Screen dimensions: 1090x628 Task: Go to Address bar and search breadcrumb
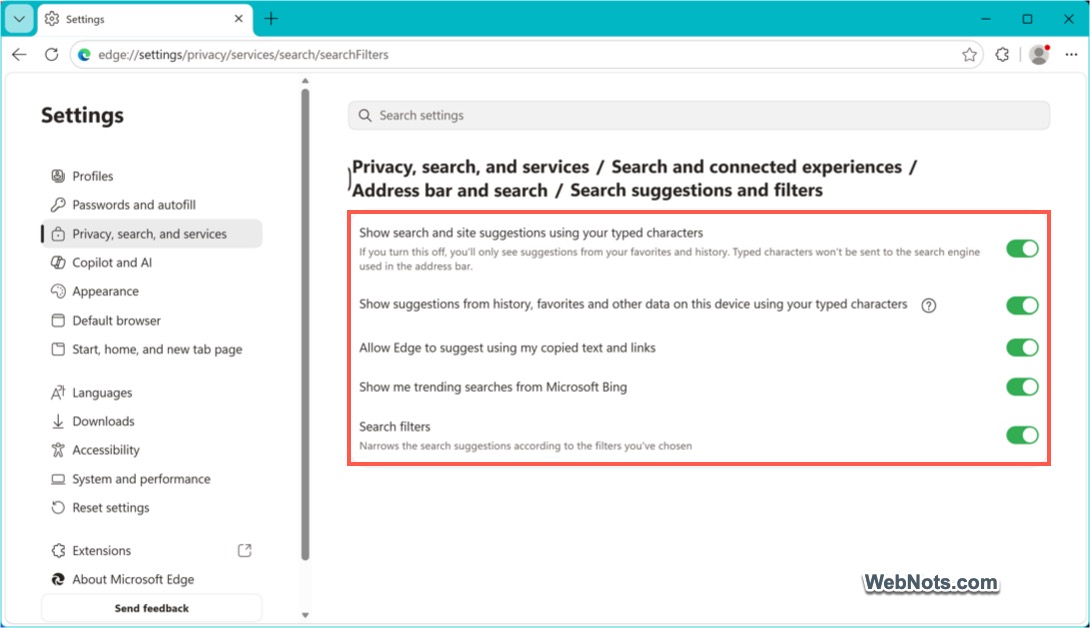[x=450, y=190]
